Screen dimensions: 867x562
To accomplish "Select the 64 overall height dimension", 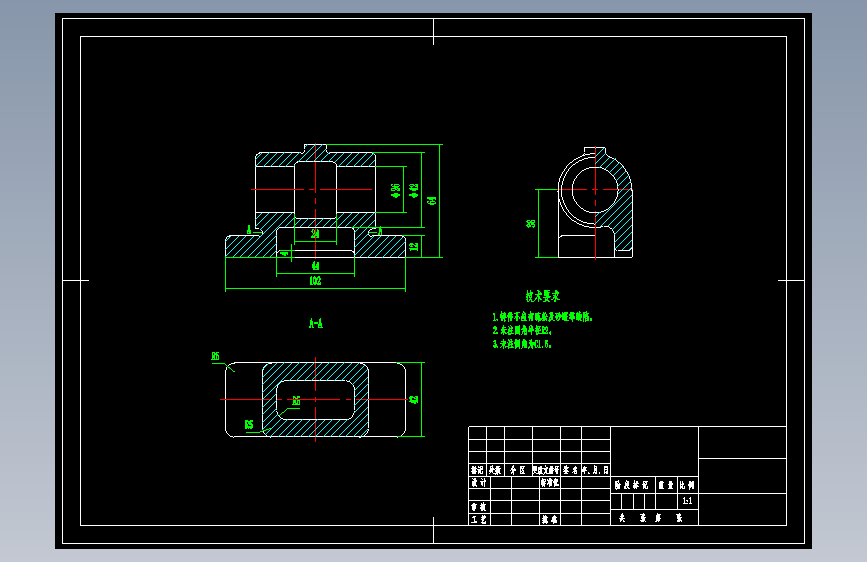I will [x=432, y=200].
